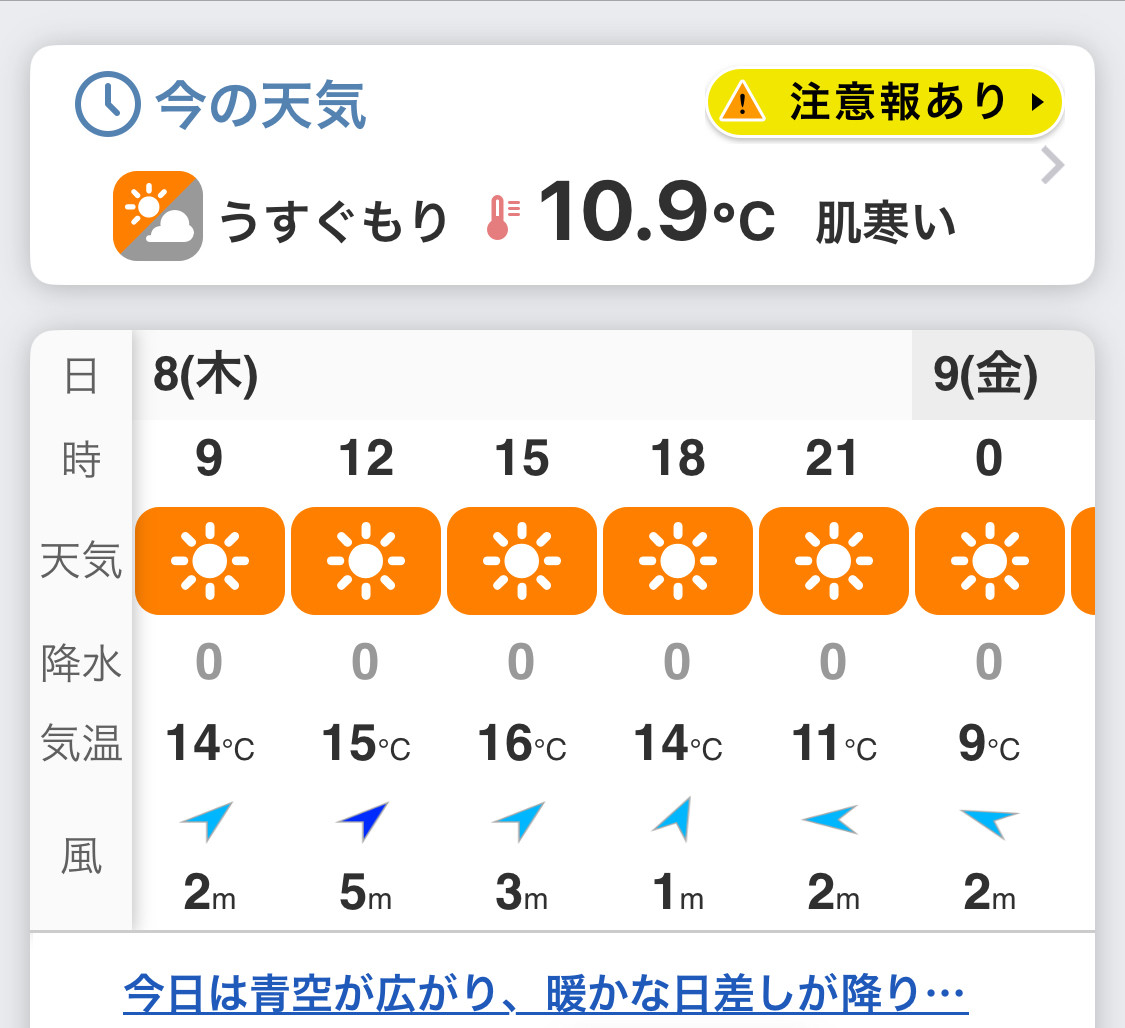Open the 今日は青空が広がり forecast link
Viewport: 1125px width, 1028px height.
coord(545,994)
